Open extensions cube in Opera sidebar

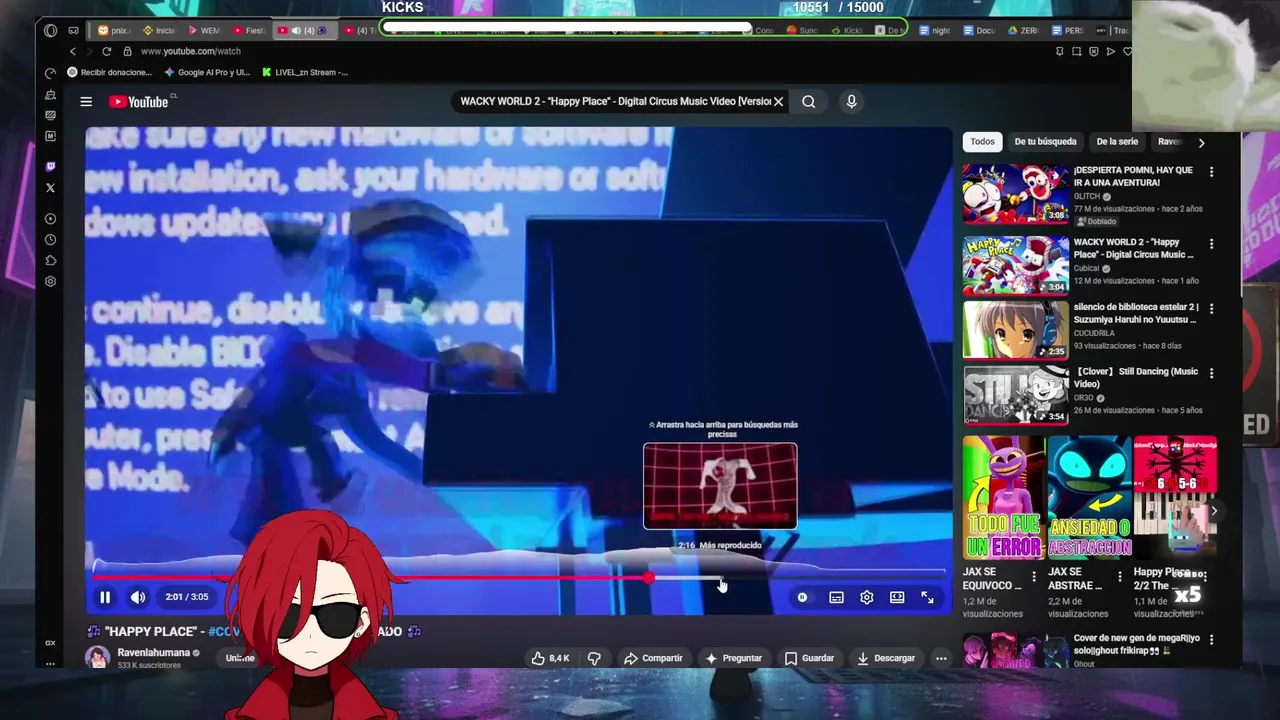50,261
